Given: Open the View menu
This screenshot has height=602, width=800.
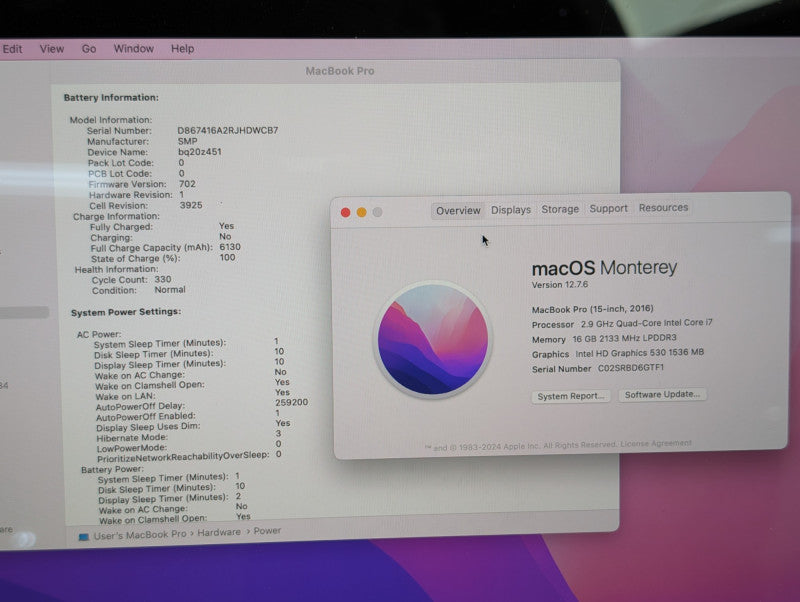Looking at the screenshot, I should coord(52,49).
